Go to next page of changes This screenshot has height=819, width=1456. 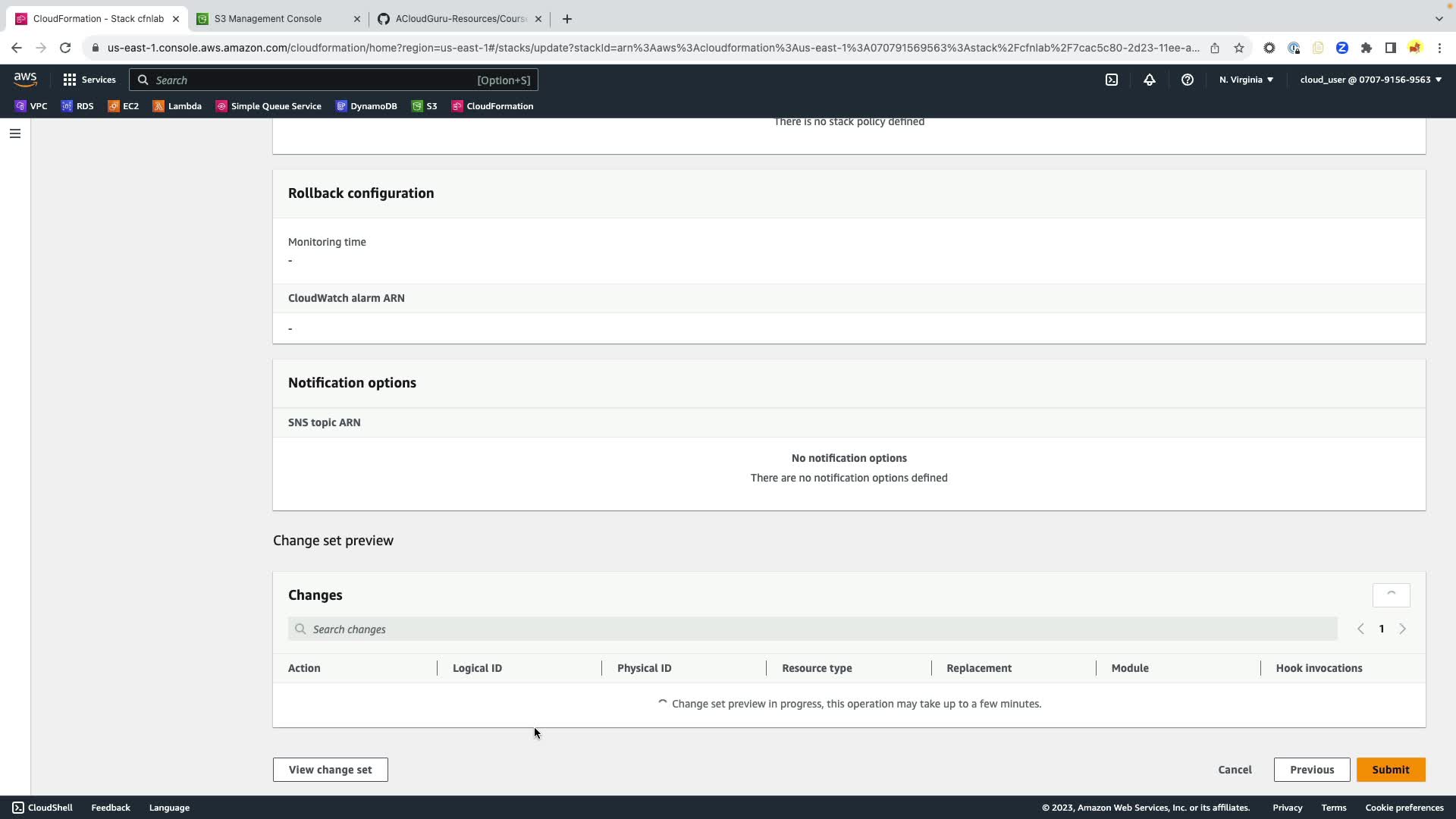point(1402,629)
